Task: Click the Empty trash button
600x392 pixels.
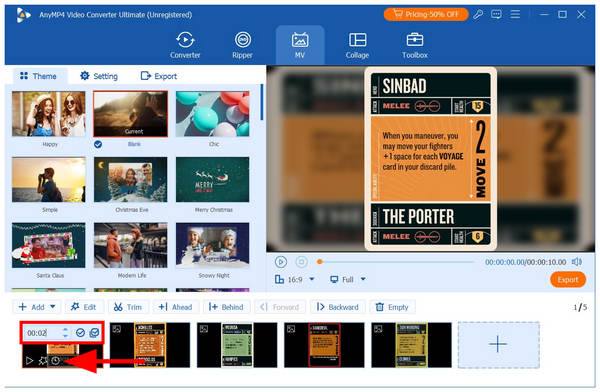Action: [x=392, y=307]
